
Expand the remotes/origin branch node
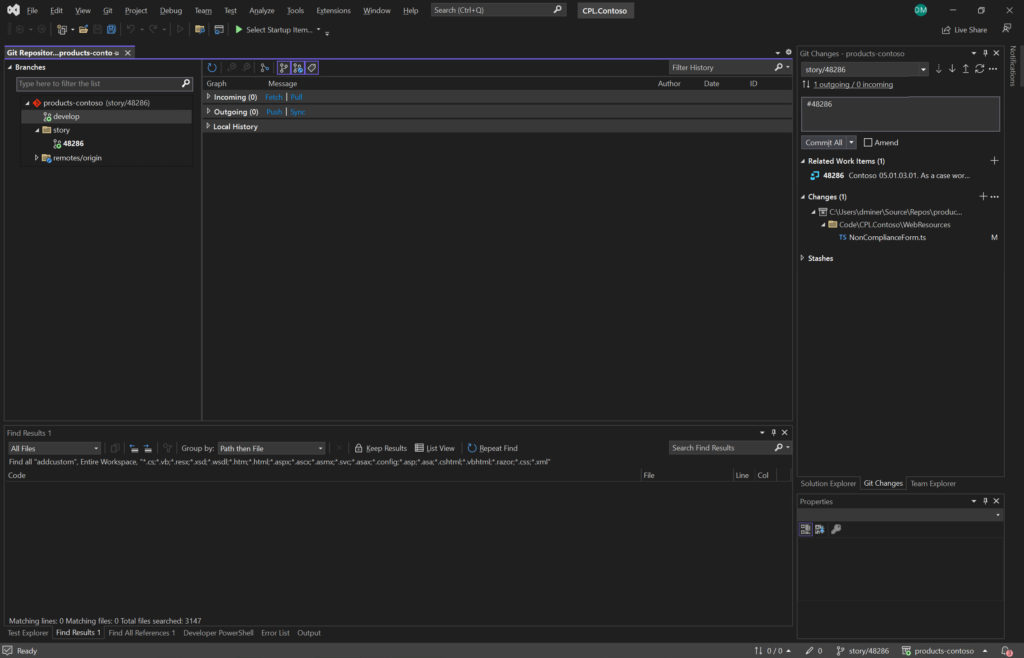pos(36,157)
